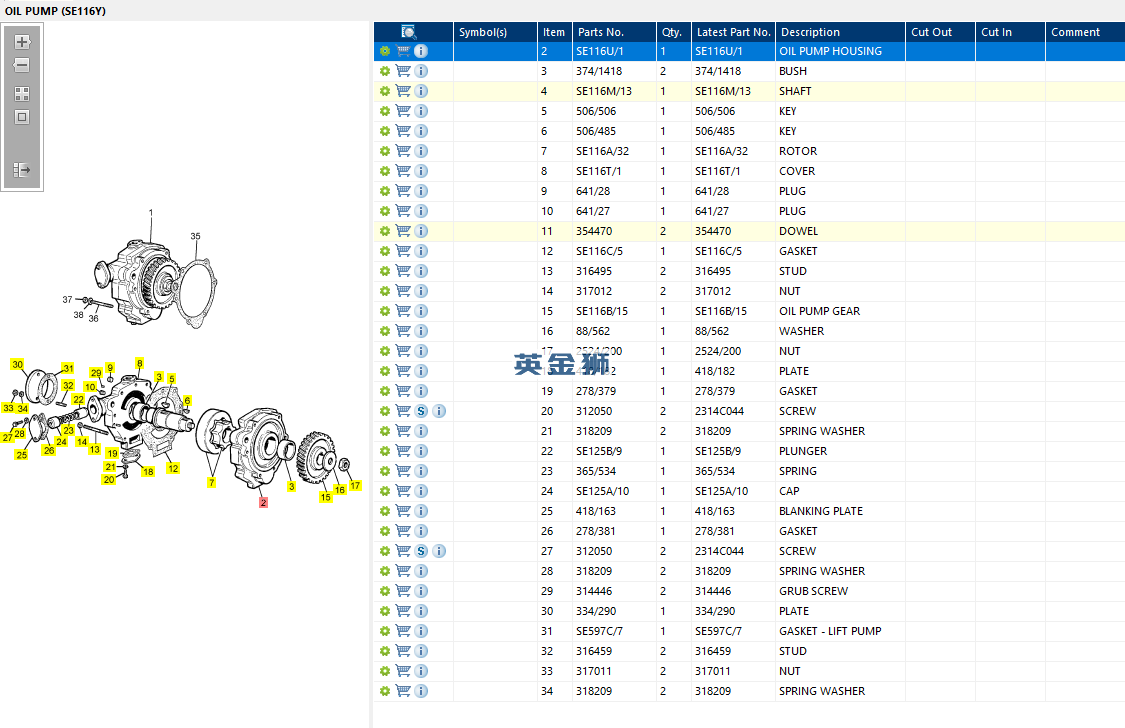Select callout 30 on the diagram
The image size is (1125, 728).
[17, 364]
